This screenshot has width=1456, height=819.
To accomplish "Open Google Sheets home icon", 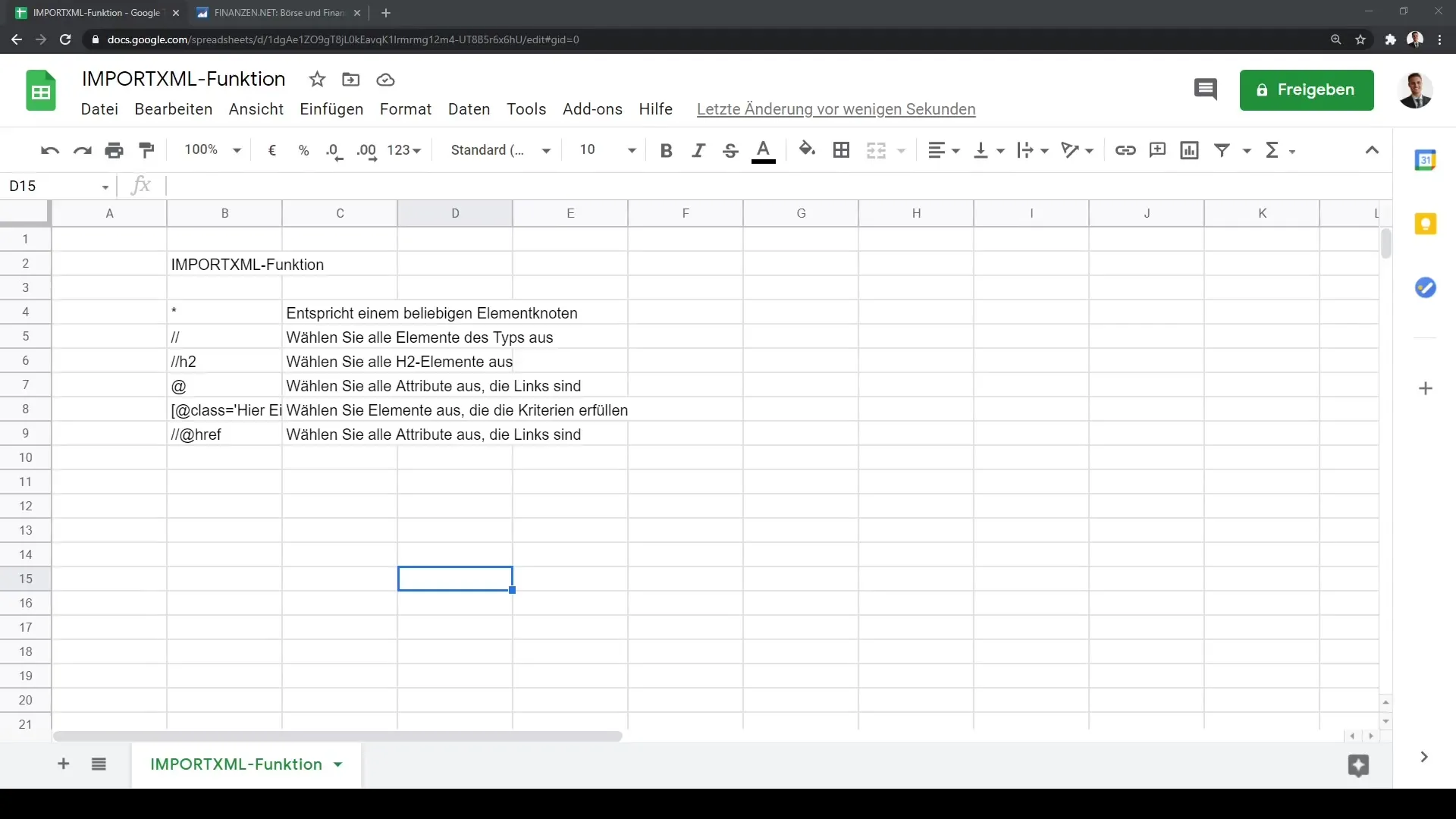I will (x=41, y=91).
